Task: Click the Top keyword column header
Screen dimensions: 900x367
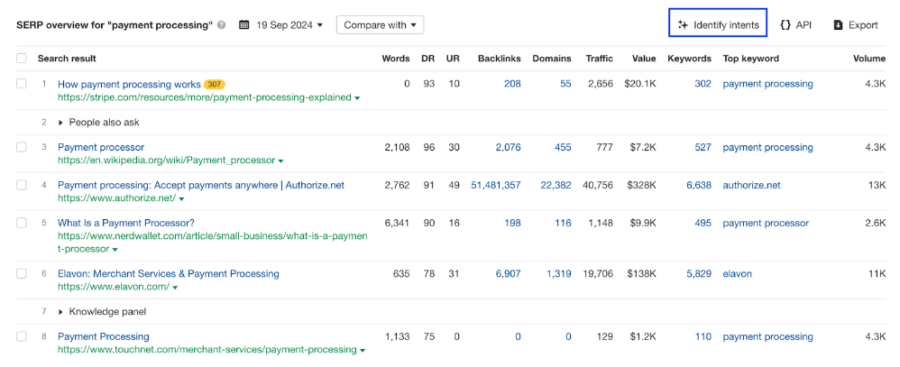Action: tap(751, 59)
